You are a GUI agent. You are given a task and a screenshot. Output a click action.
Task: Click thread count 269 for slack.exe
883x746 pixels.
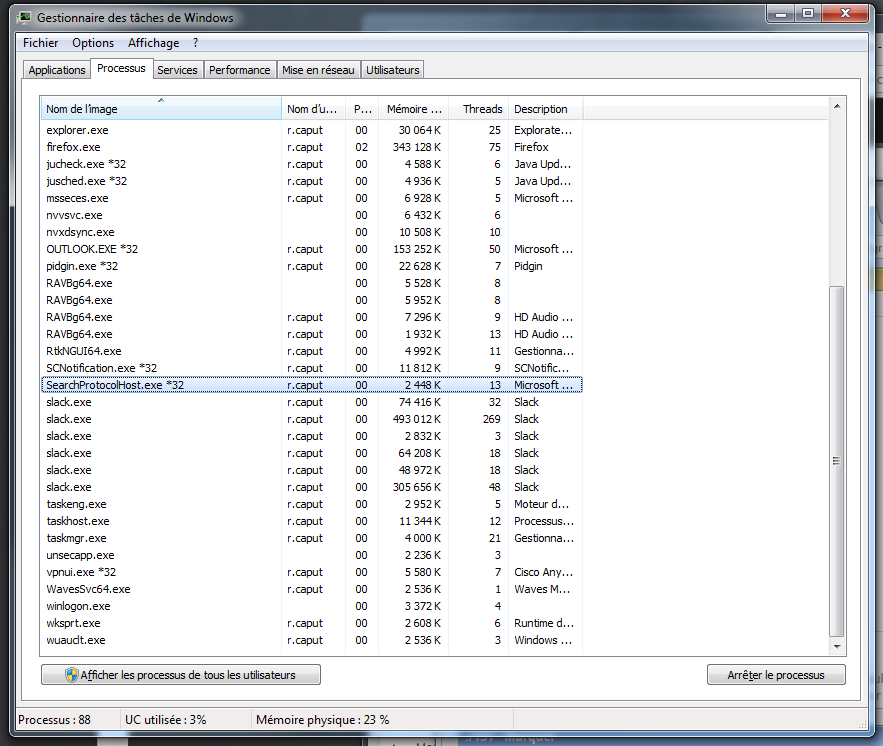pyautogui.click(x=492, y=419)
